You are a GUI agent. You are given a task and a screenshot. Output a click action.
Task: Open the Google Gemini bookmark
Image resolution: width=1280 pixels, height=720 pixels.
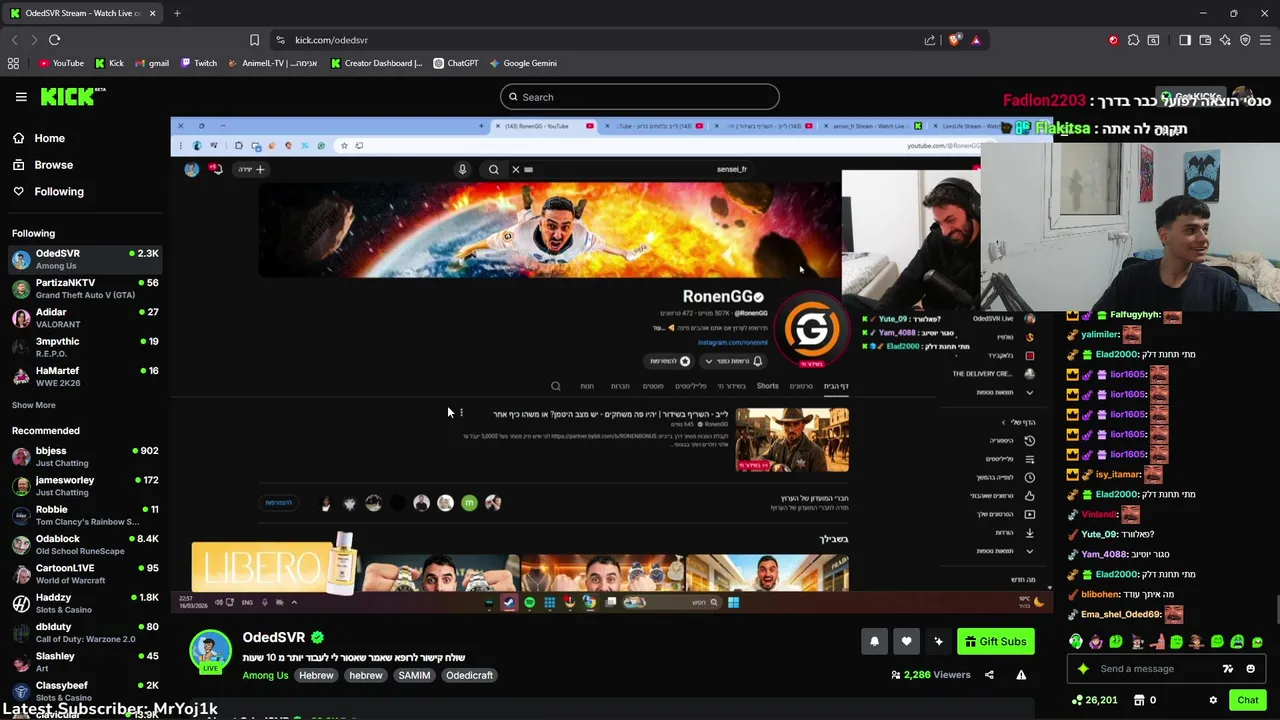(523, 63)
